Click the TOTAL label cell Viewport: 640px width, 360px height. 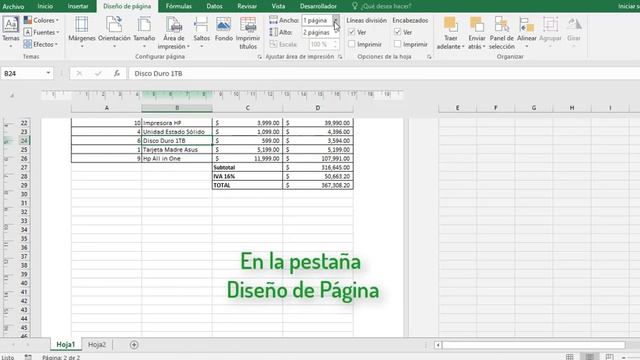coord(247,185)
